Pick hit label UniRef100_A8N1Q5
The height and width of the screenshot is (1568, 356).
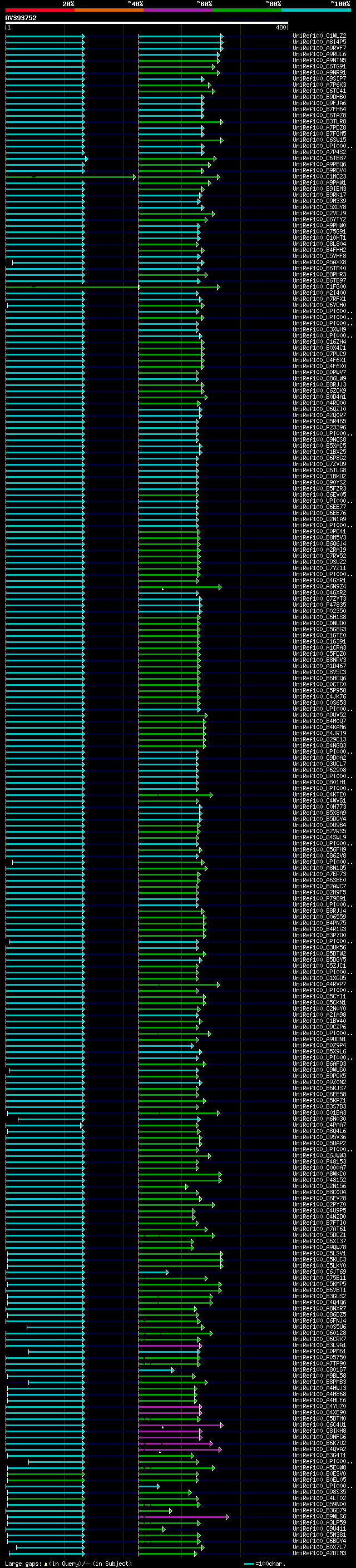tap(319, 867)
